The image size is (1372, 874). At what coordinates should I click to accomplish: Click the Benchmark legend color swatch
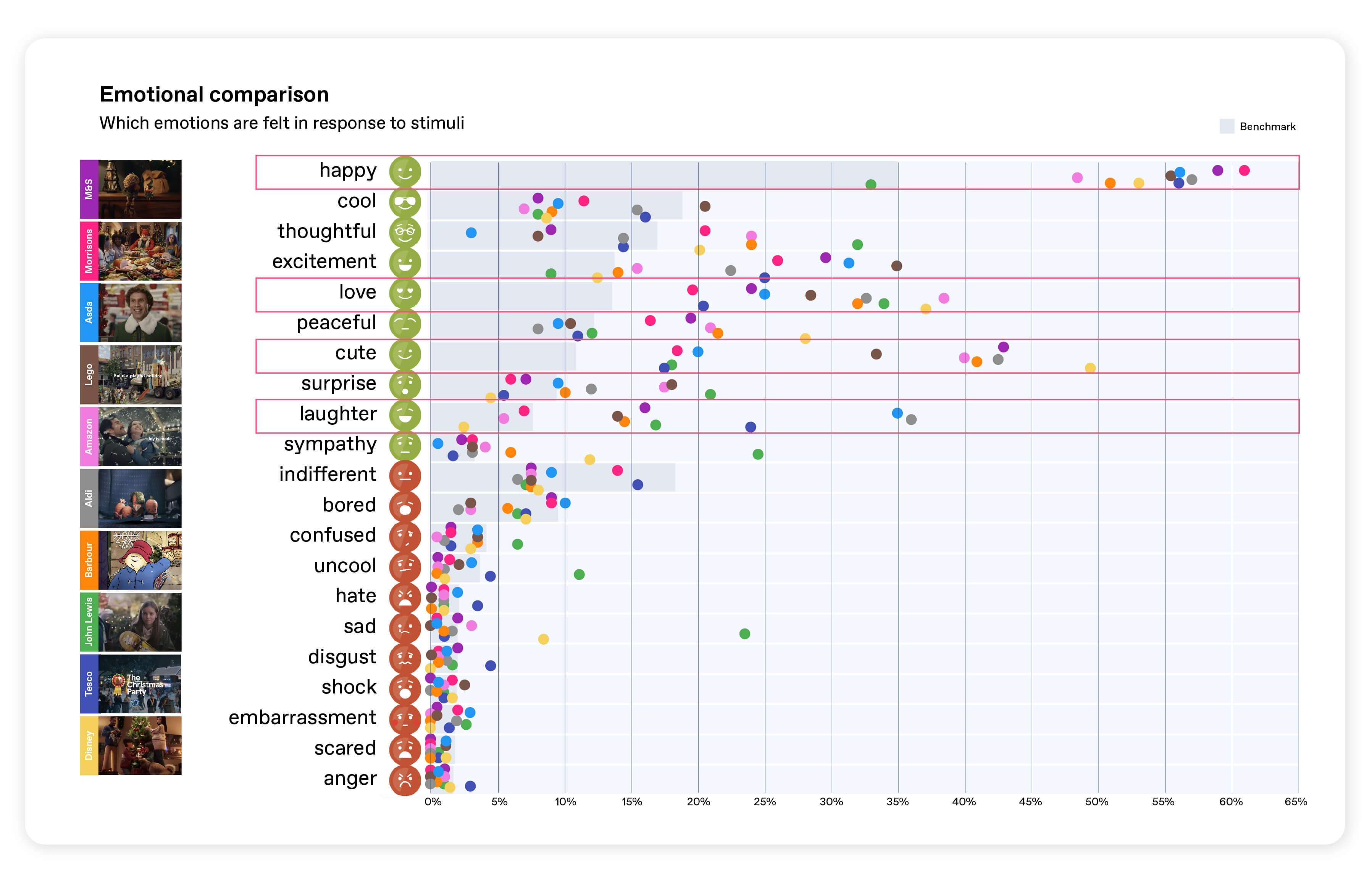pyautogui.click(x=1227, y=126)
